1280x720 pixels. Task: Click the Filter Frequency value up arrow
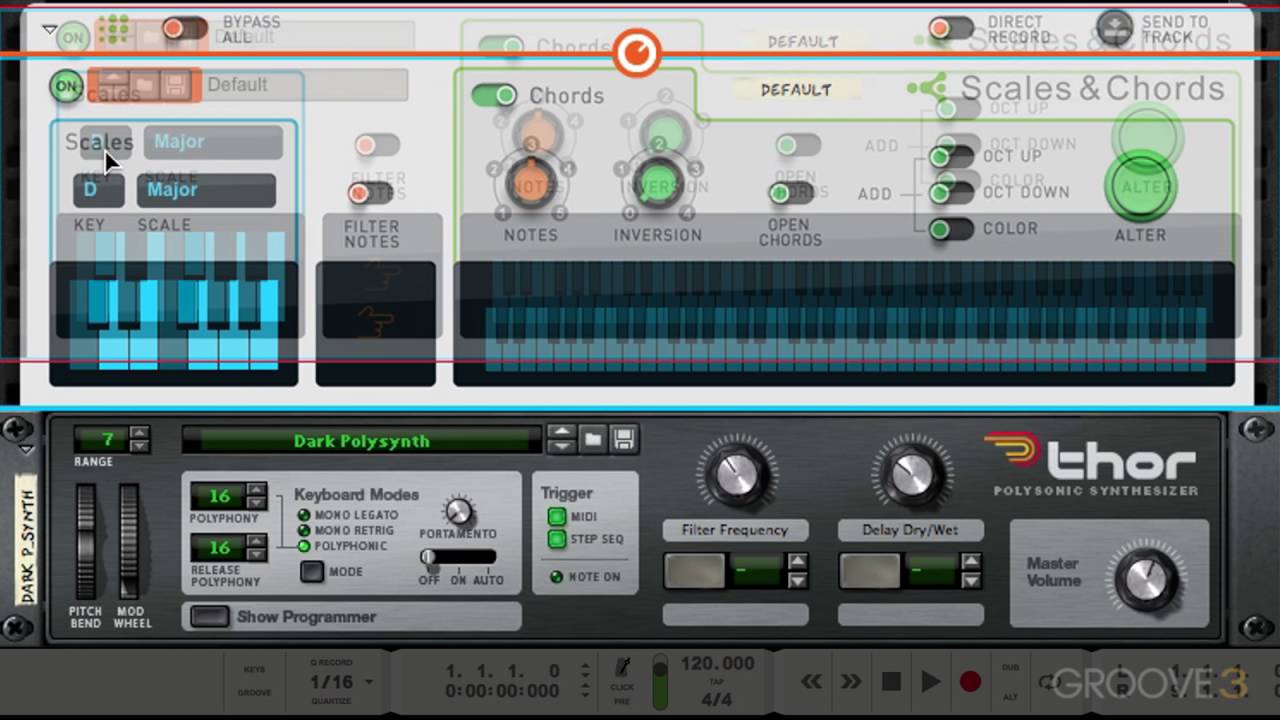[x=797, y=562]
